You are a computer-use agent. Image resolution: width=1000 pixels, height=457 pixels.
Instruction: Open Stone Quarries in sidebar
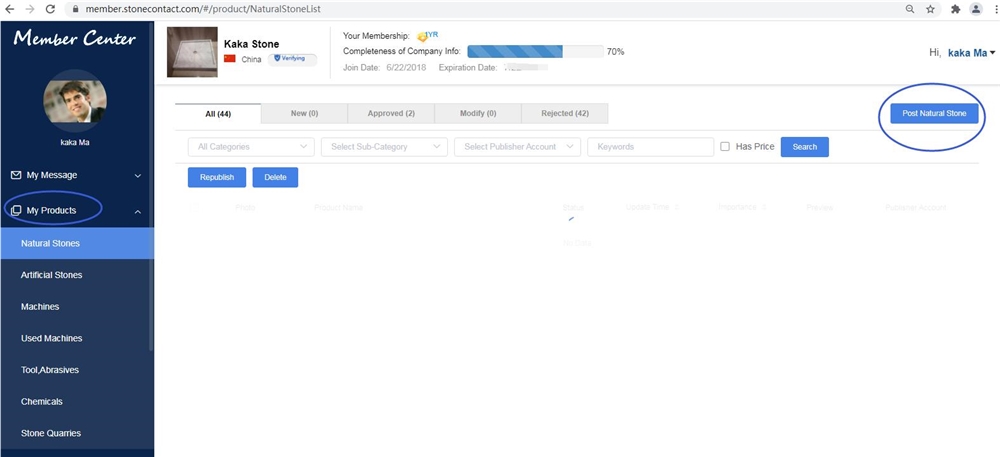click(77, 433)
